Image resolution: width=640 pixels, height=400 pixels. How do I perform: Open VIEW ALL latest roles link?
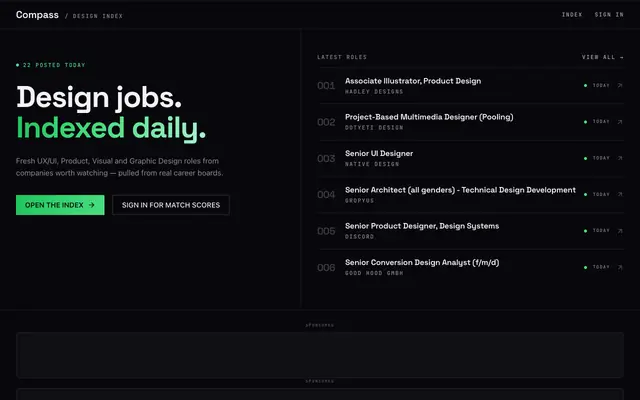602,57
